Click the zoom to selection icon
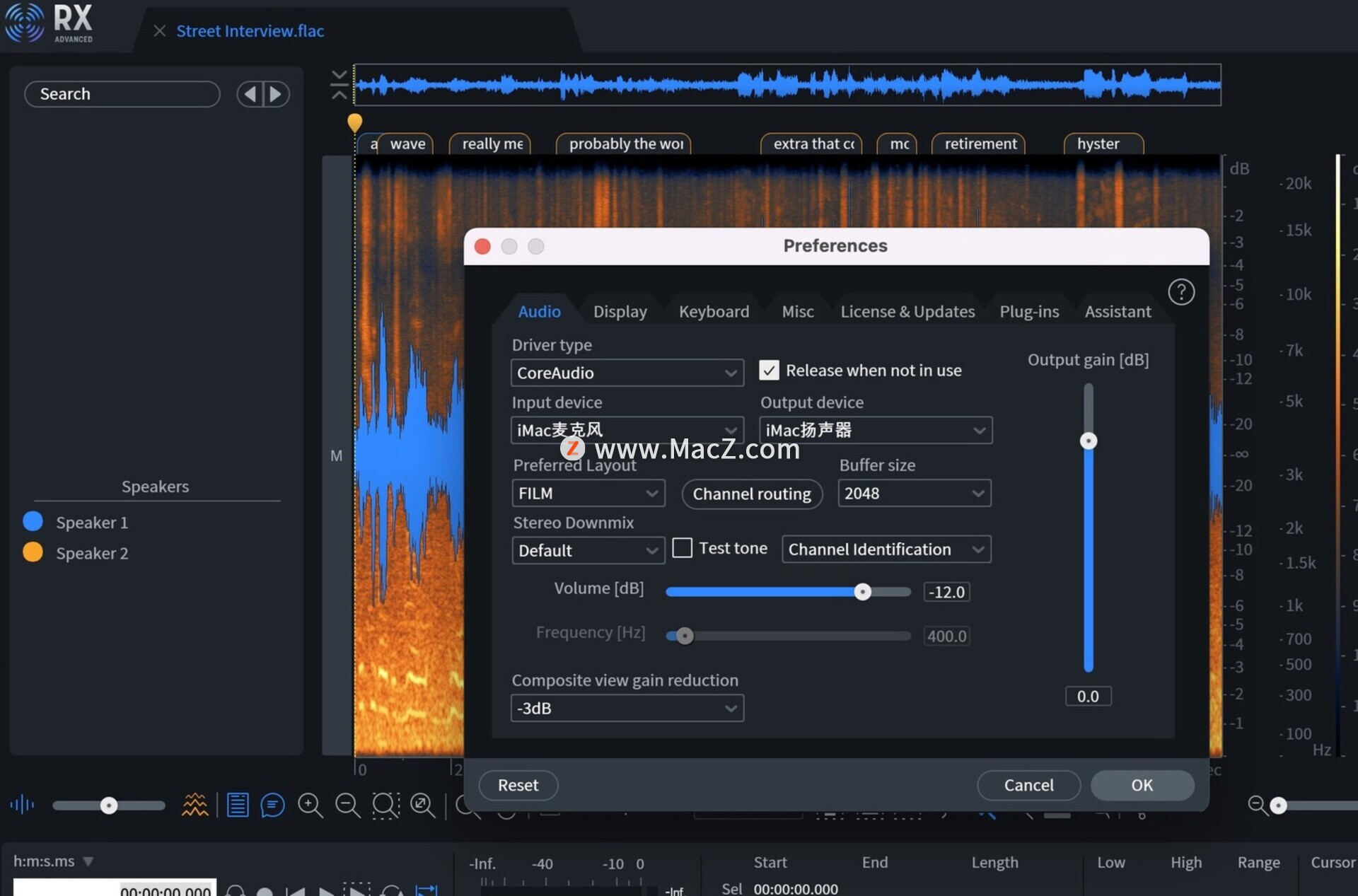The height and width of the screenshot is (896, 1358). 385,805
